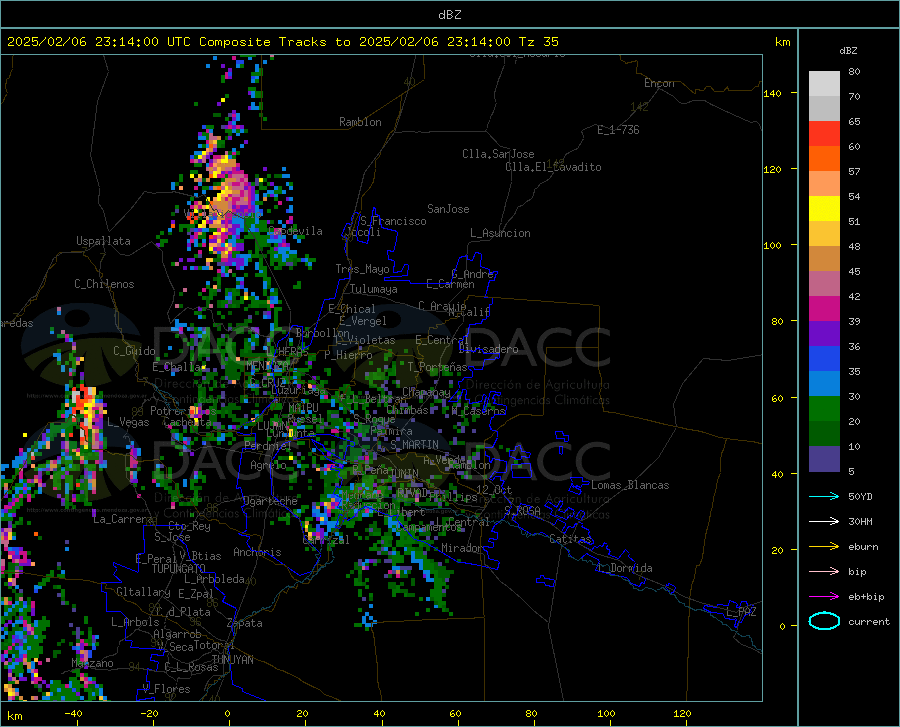Viewport: 900px width, 727px height.
Task: Select the purple 39 dBZ color swatch
Action: tap(824, 334)
